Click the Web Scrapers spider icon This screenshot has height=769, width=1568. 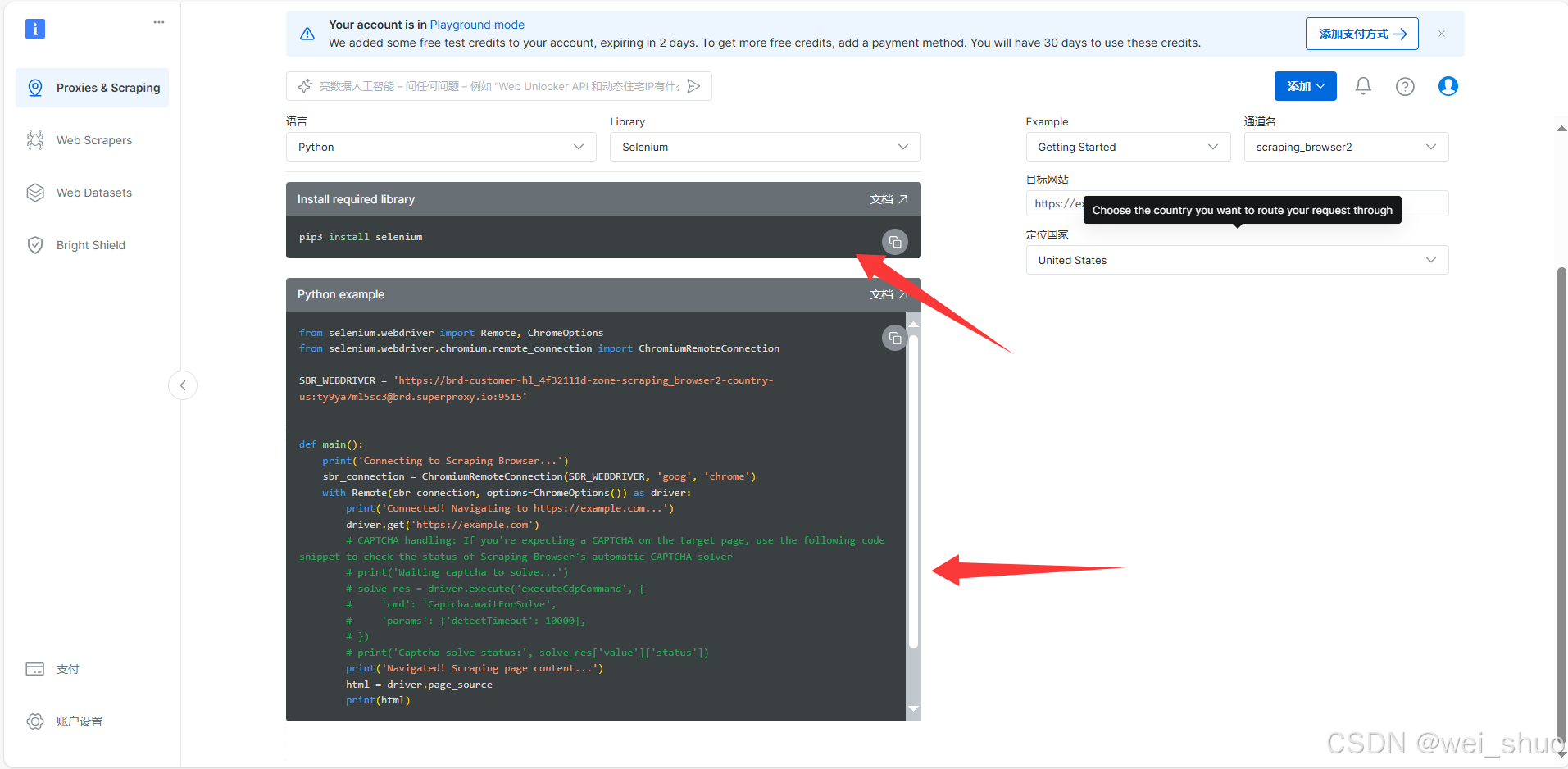coord(35,140)
